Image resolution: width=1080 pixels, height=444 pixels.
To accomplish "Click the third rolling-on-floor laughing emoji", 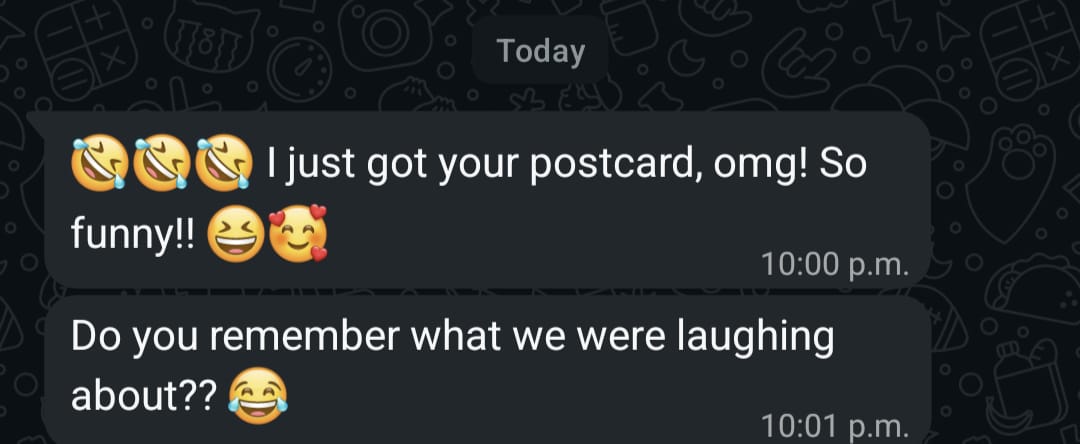I will 225,162.
